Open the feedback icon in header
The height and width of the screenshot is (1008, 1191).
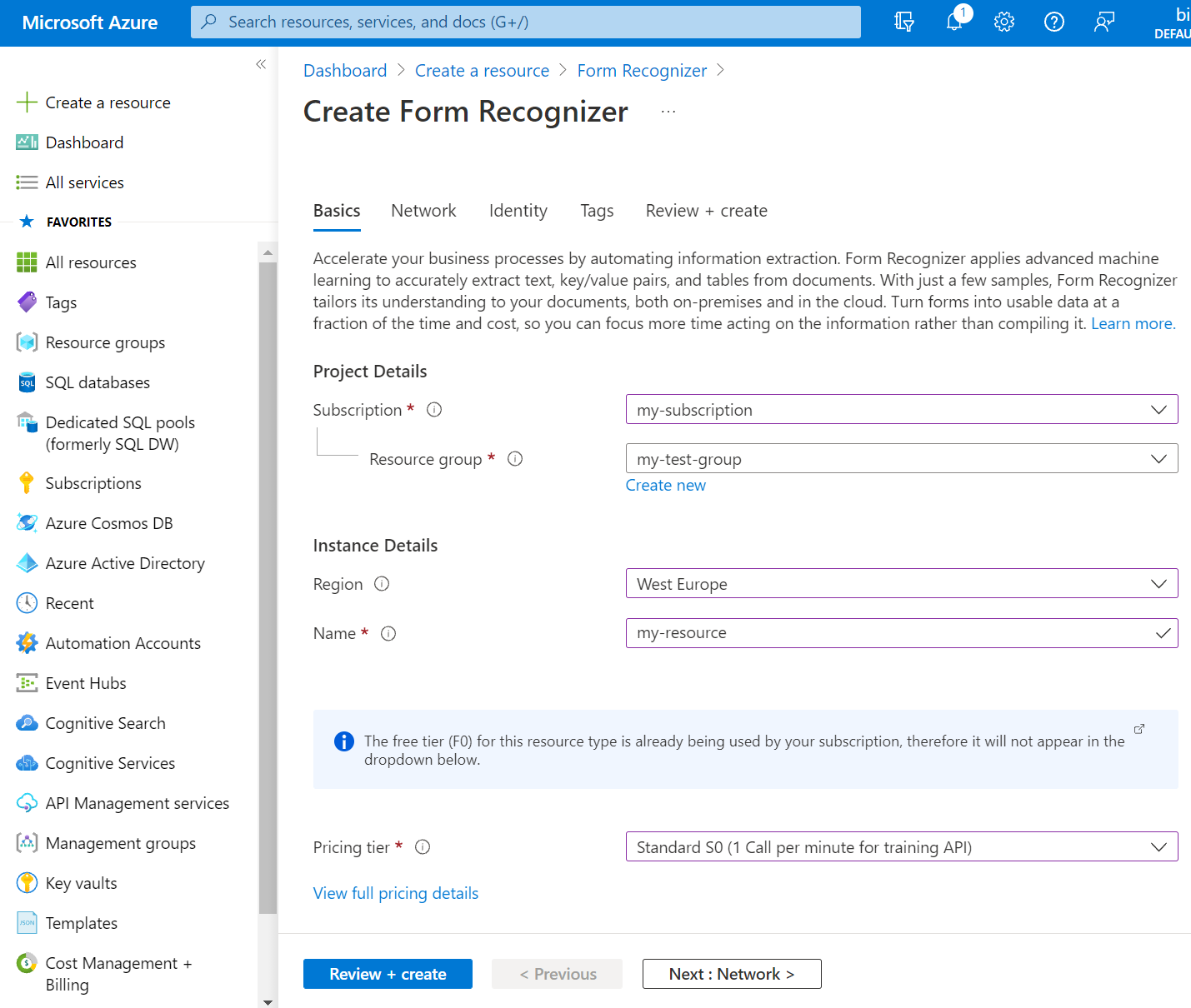pyautogui.click(x=1104, y=22)
